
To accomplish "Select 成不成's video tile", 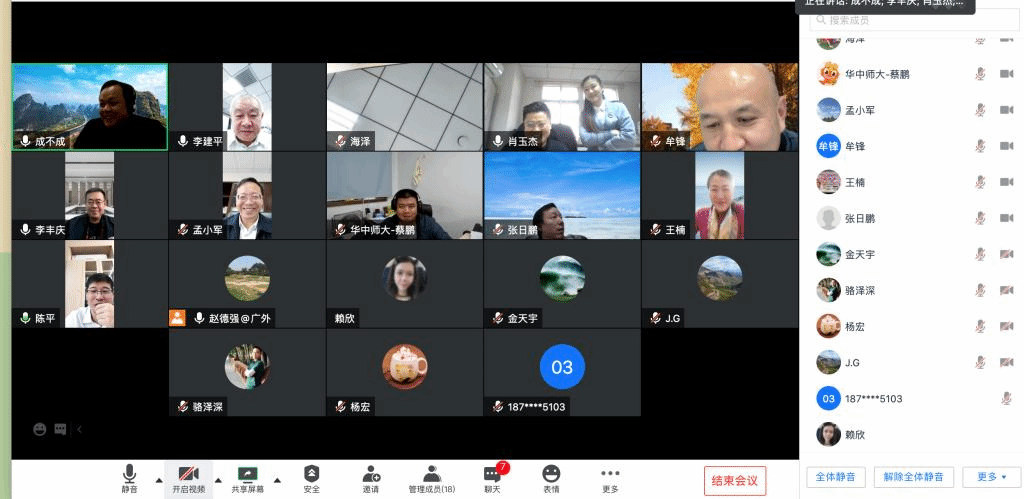I will tap(90, 107).
